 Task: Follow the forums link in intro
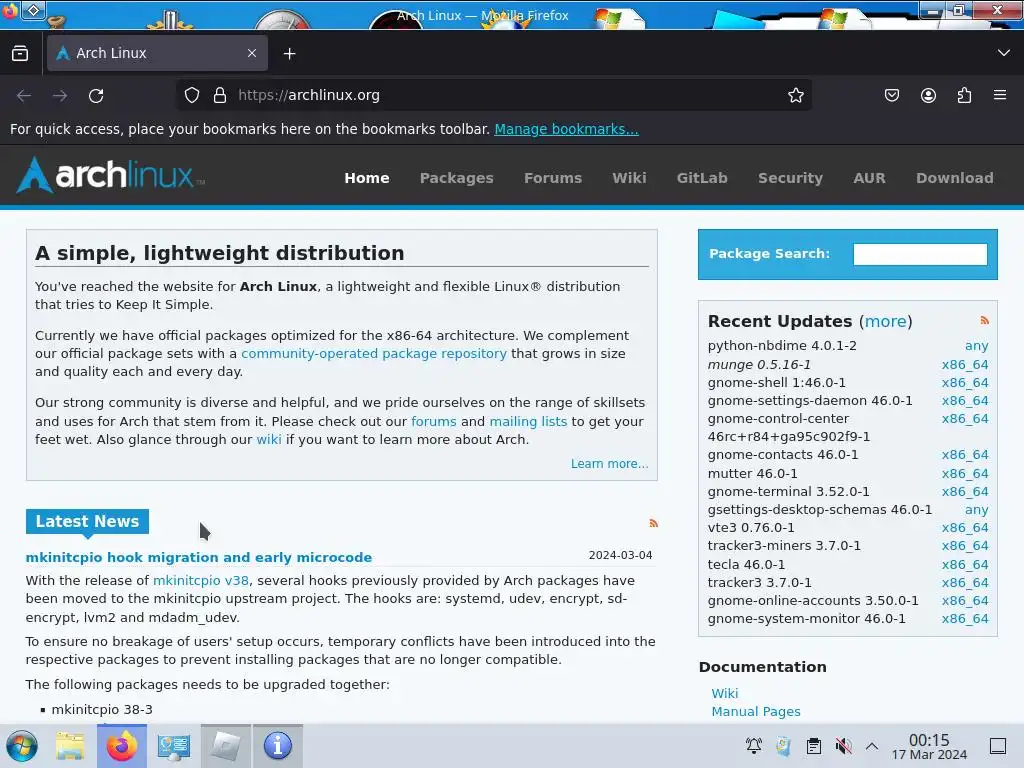pos(434,421)
